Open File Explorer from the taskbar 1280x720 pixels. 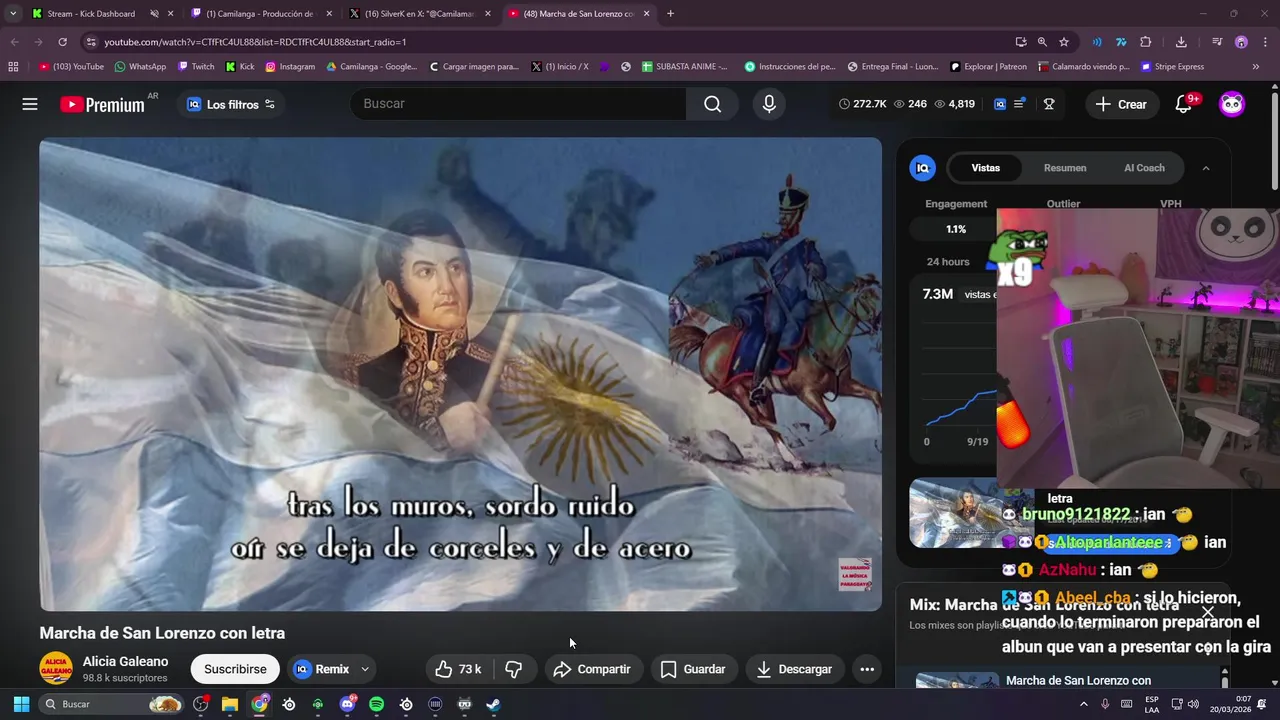click(230, 704)
